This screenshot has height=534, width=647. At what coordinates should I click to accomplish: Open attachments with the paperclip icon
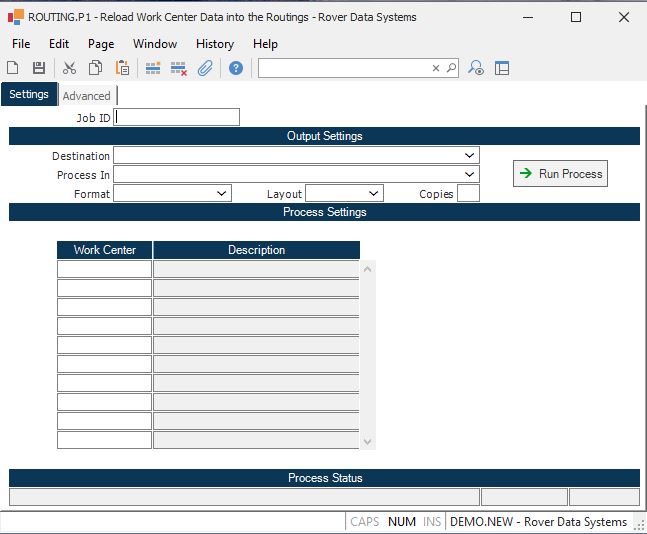(x=205, y=68)
